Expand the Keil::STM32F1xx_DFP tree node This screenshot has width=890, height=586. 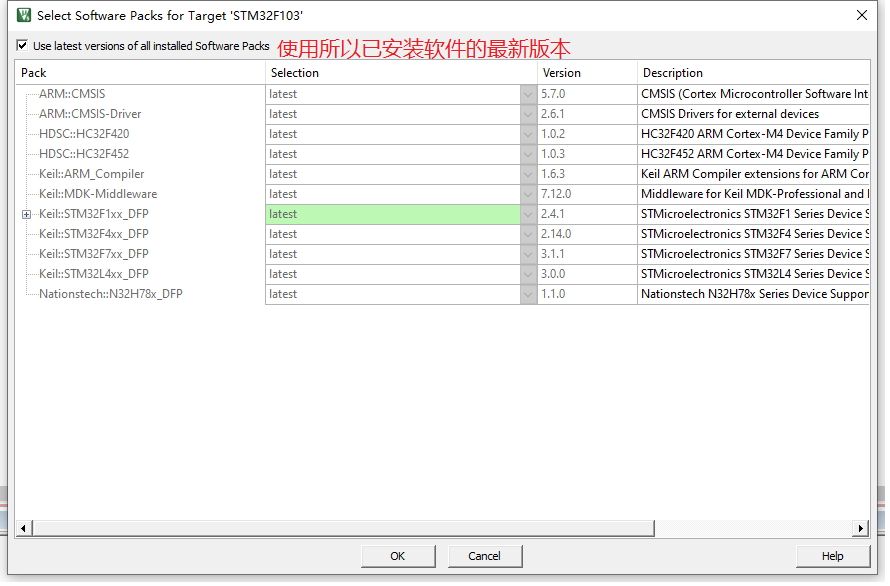pos(26,215)
